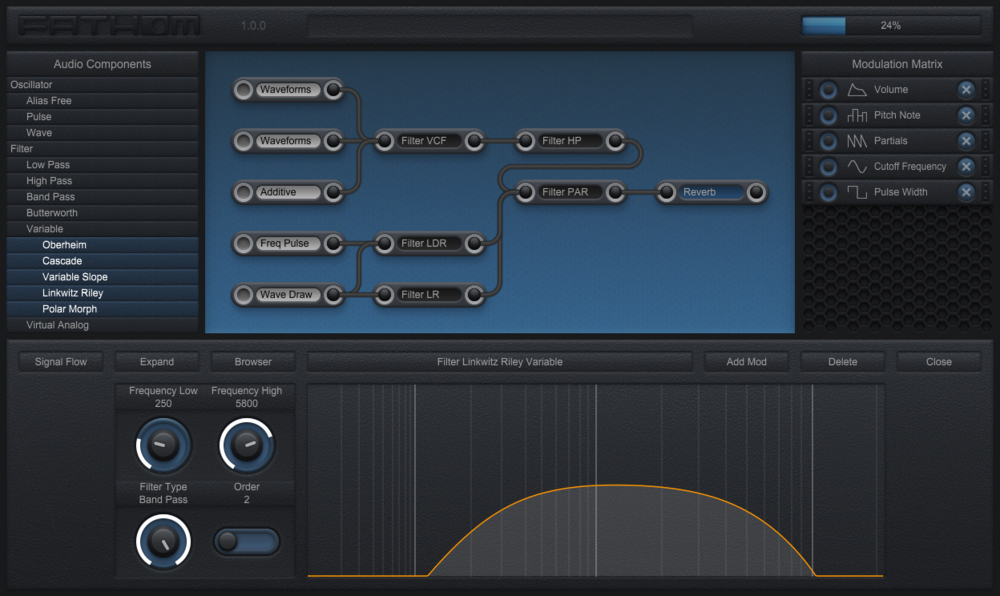Image resolution: width=1000 pixels, height=596 pixels.
Task: Pick Band Pass filter
Action: click(102, 197)
